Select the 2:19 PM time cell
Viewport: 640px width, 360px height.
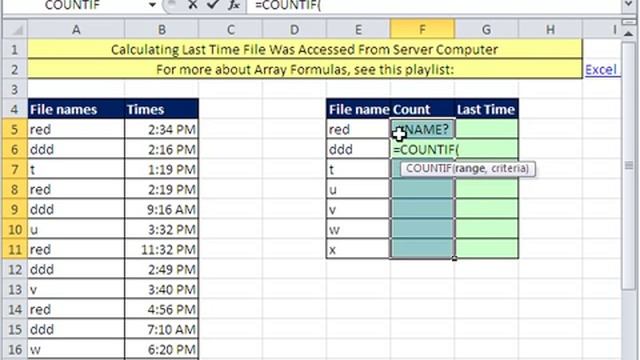point(162,189)
